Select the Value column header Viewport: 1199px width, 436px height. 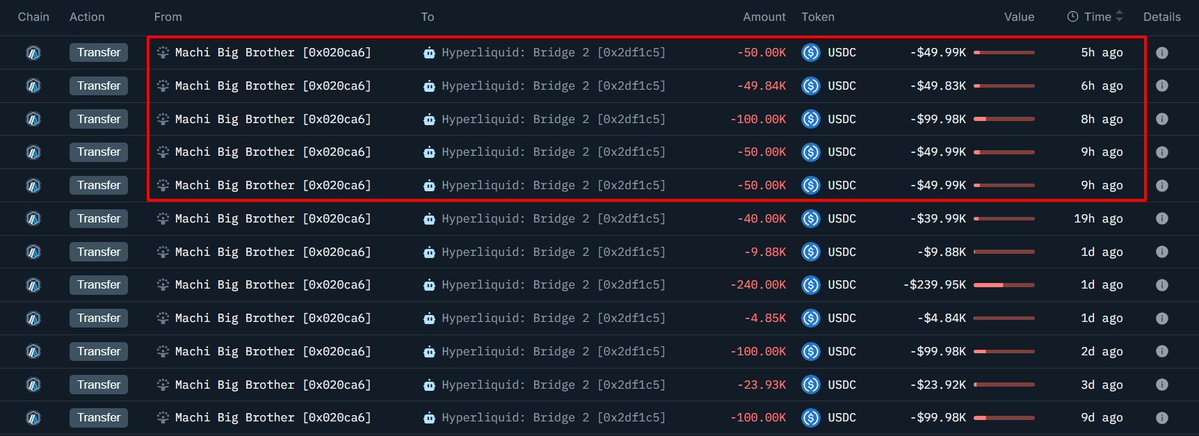click(x=1019, y=17)
